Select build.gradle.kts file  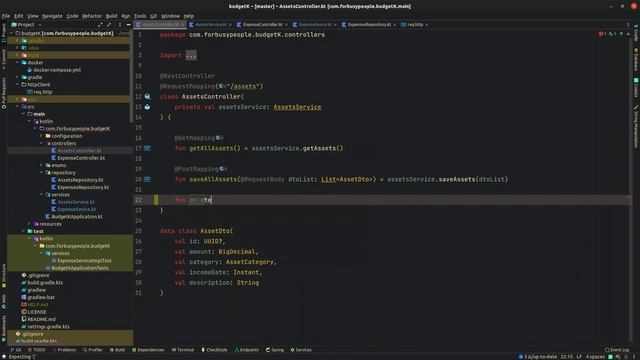pyautogui.click(x=45, y=282)
